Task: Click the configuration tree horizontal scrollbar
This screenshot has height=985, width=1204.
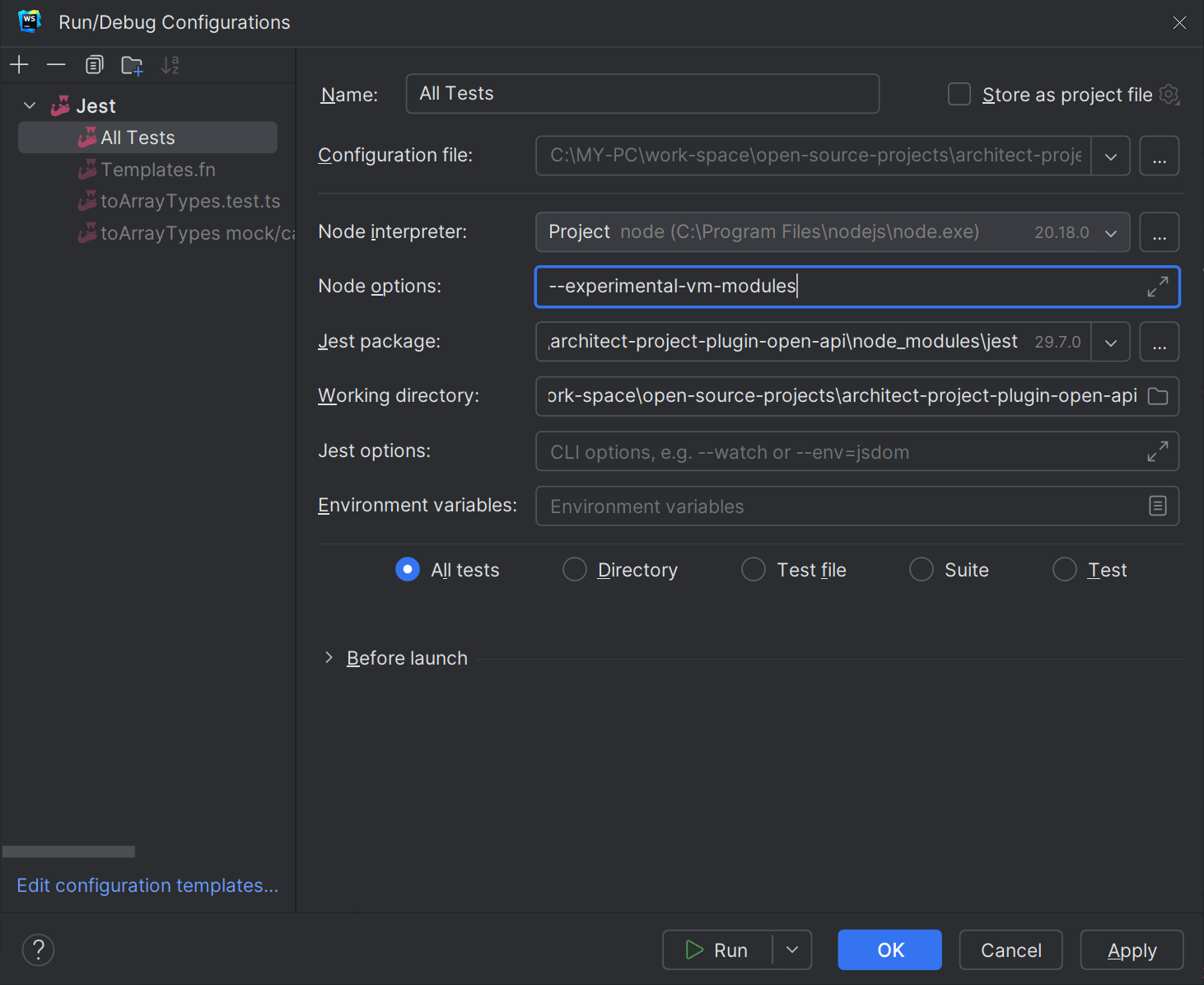Action: pos(69,852)
